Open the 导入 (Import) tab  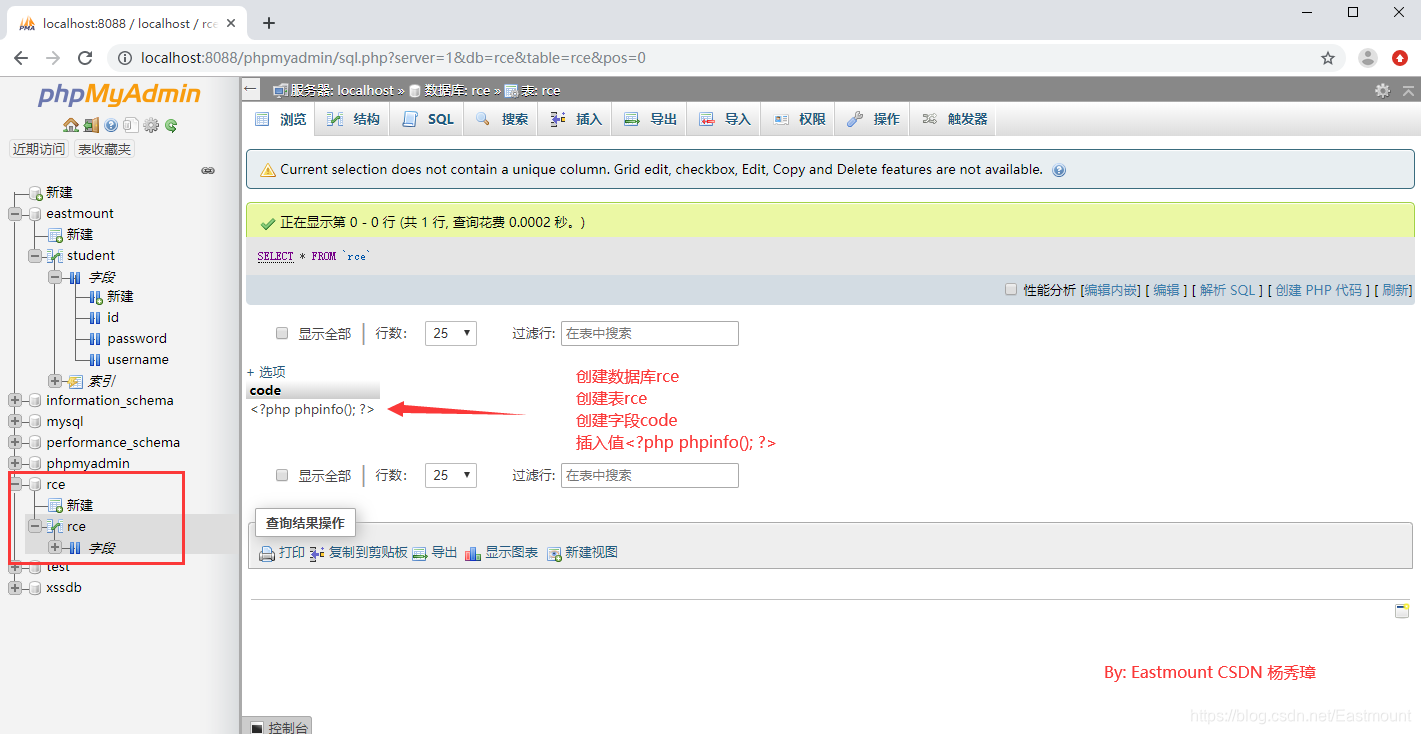tap(724, 119)
